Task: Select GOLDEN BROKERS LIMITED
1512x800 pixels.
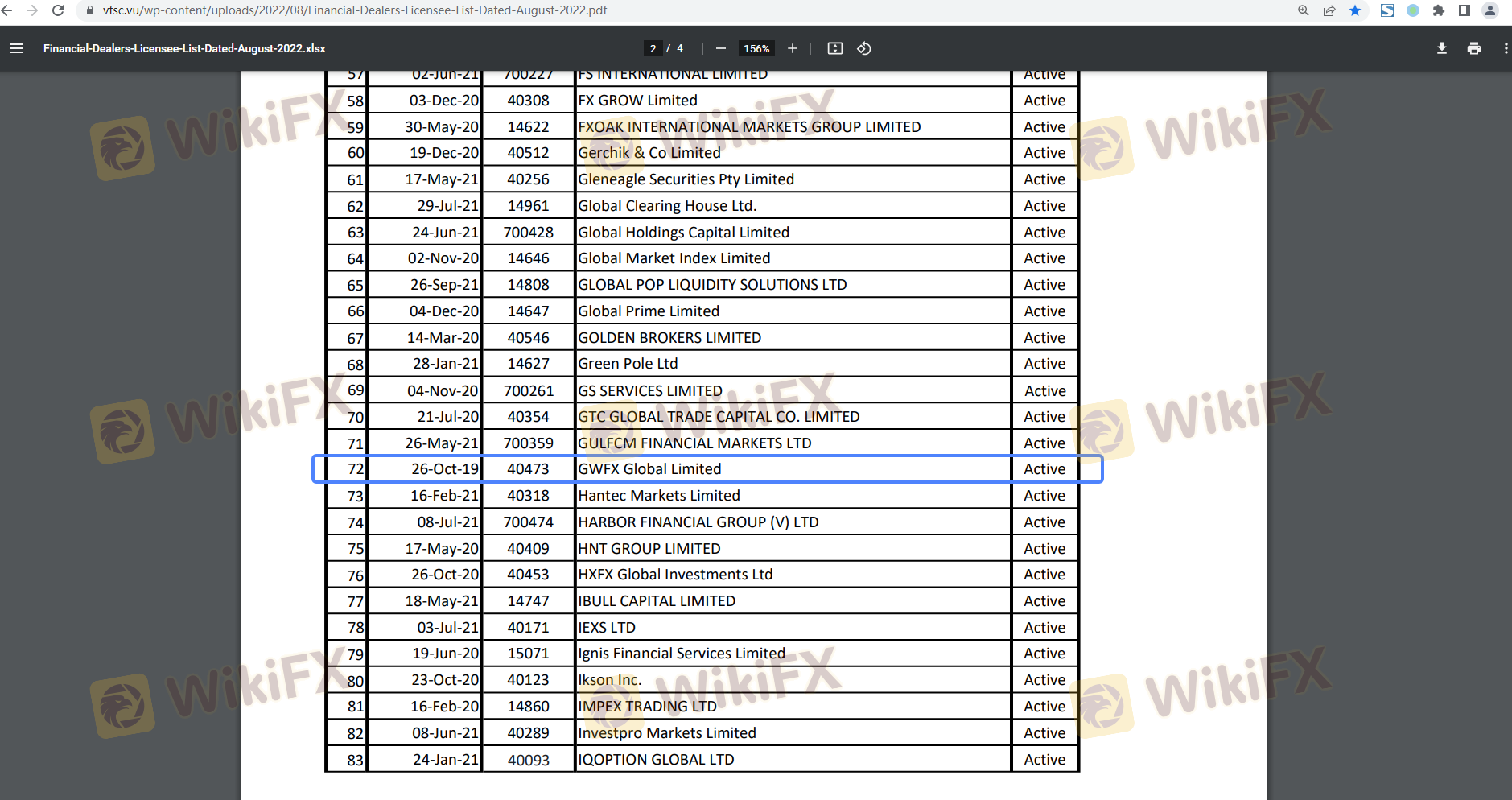Action: click(x=669, y=338)
